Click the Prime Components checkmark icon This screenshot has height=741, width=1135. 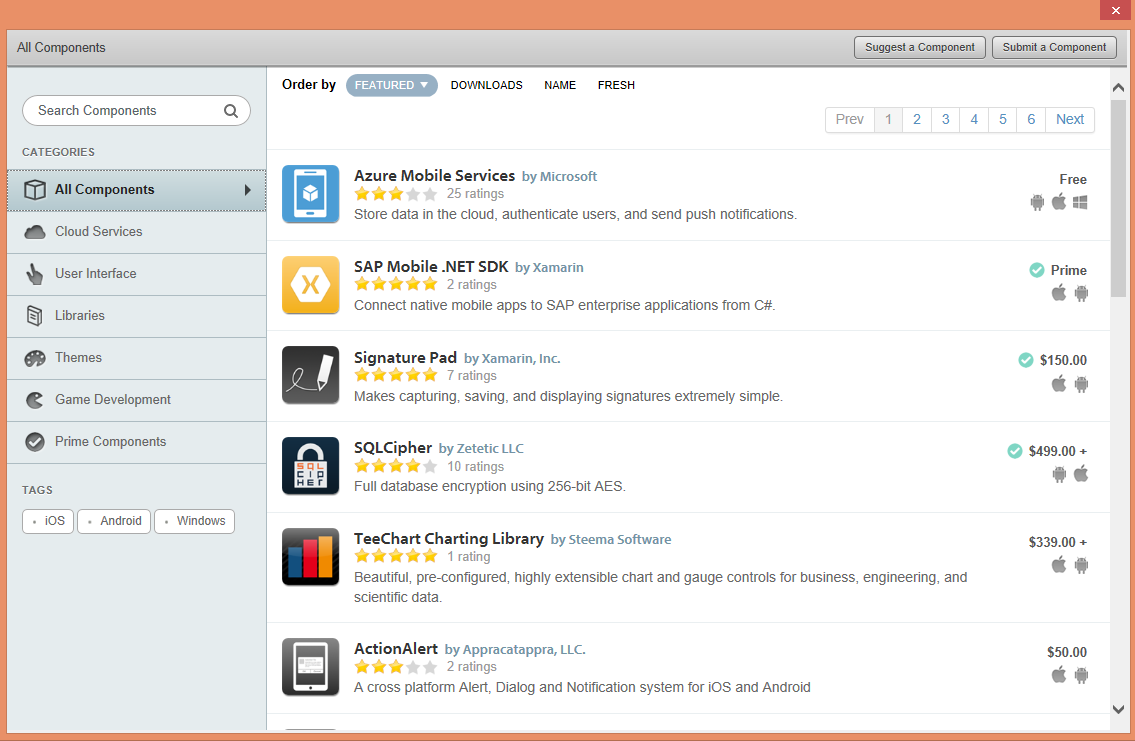pos(35,441)
